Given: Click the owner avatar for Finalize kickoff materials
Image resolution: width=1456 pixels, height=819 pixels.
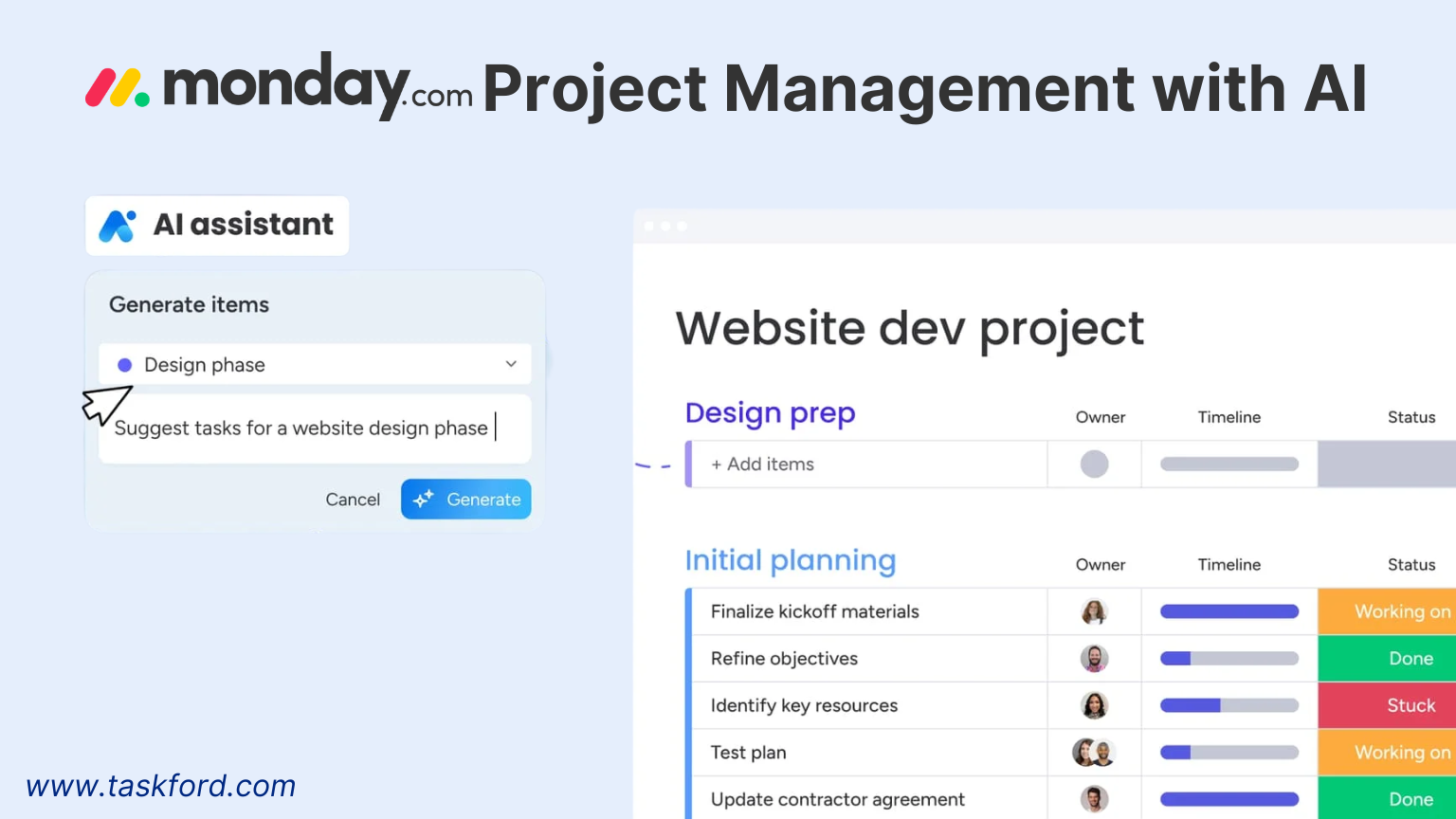Looking at the screenshot, I should tap(1094, 611).
